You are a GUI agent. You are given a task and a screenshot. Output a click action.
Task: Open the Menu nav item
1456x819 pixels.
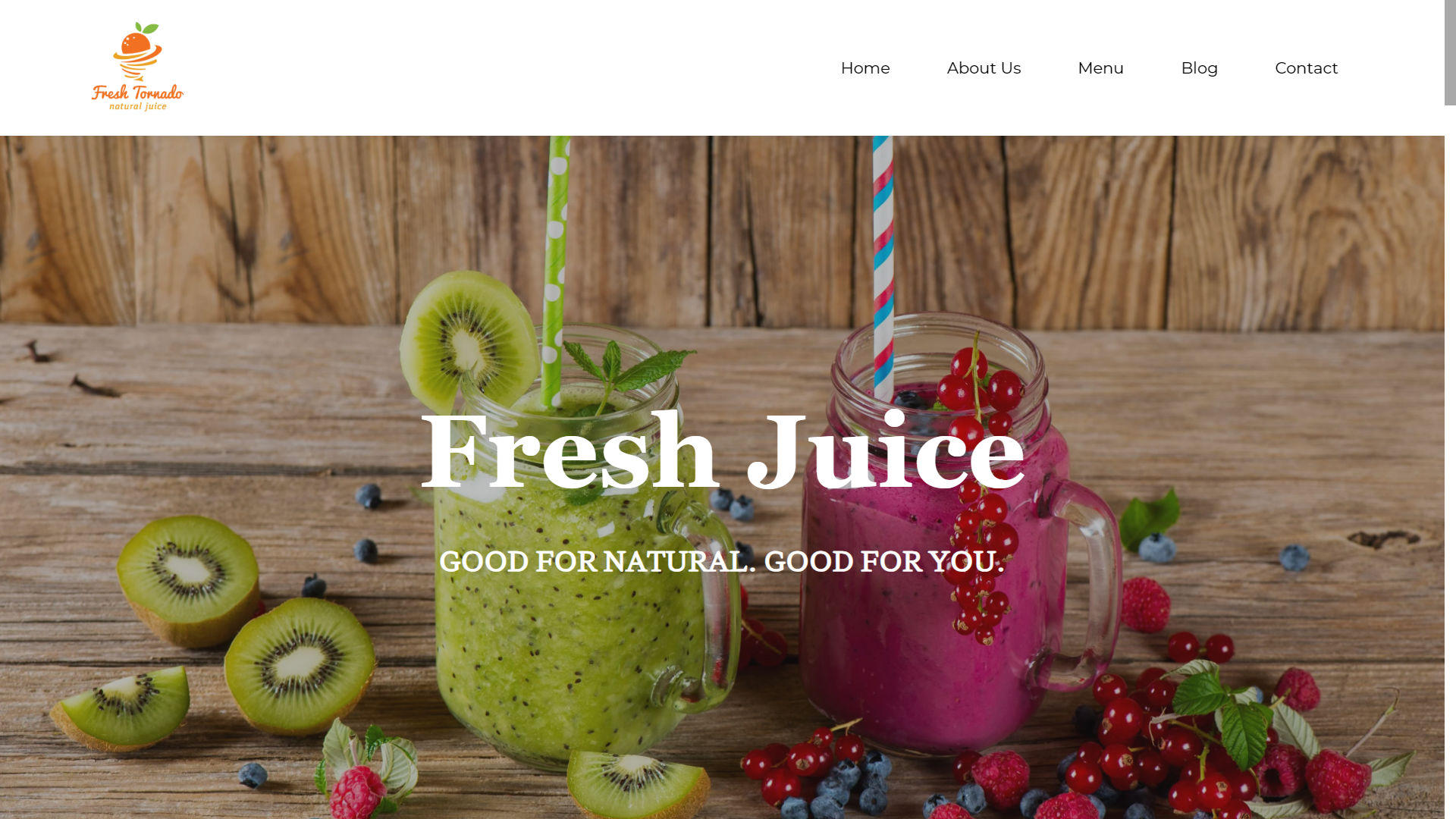1100,68
